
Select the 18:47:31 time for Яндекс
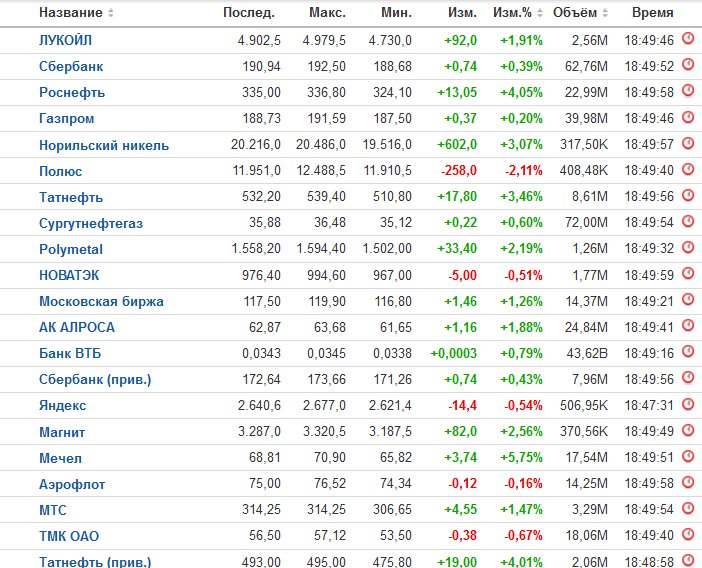(649, 406)
